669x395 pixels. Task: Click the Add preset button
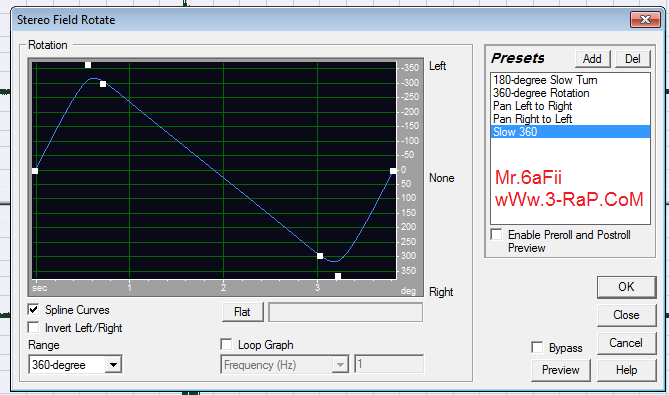pyautogui.click(x=592, y=59)
